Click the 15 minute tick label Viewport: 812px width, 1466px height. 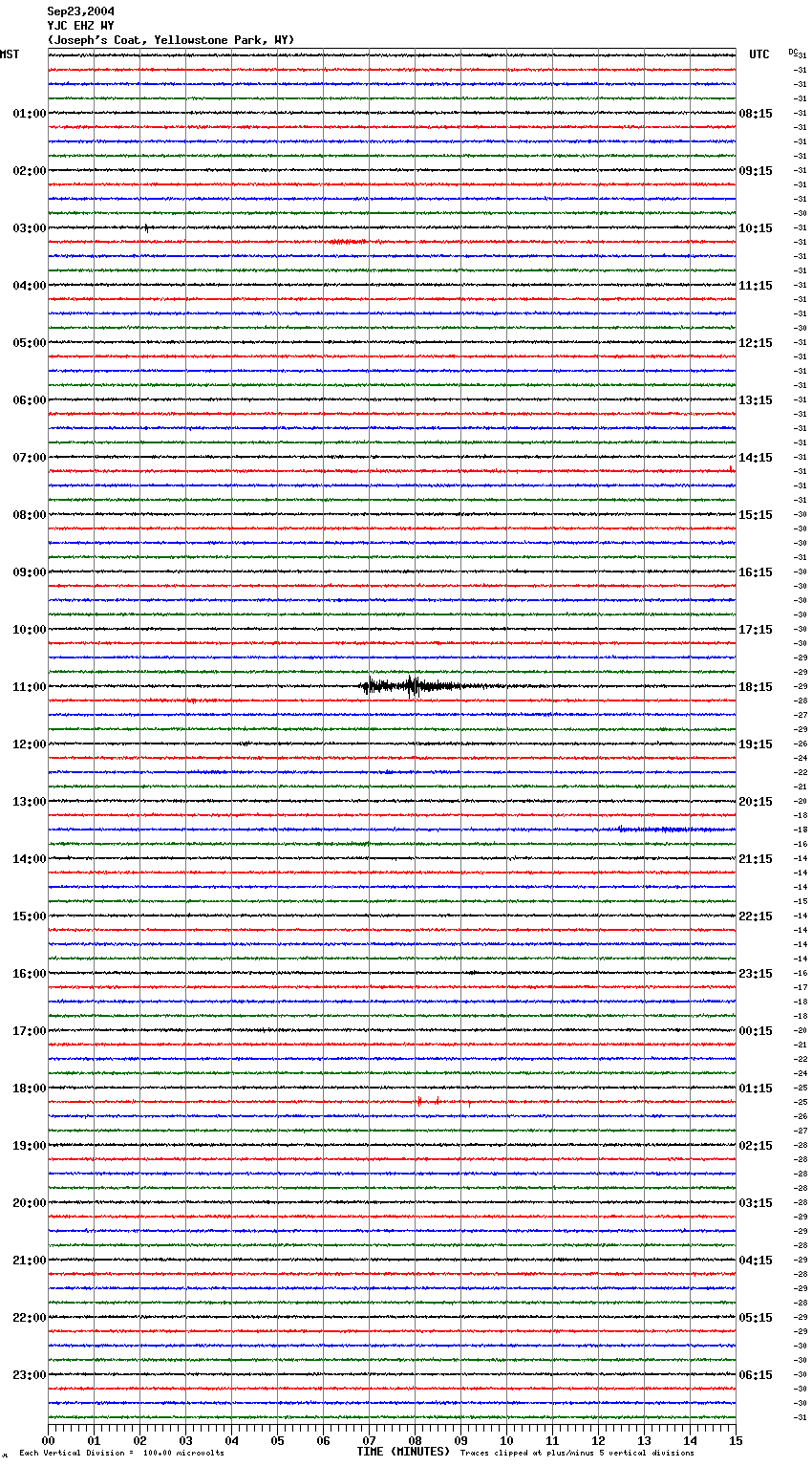click(x=736, y=1440)
